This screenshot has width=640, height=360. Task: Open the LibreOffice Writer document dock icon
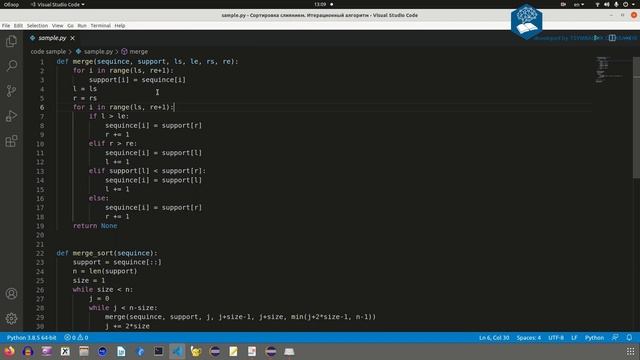pyautogui.click(x=121, y=351)
